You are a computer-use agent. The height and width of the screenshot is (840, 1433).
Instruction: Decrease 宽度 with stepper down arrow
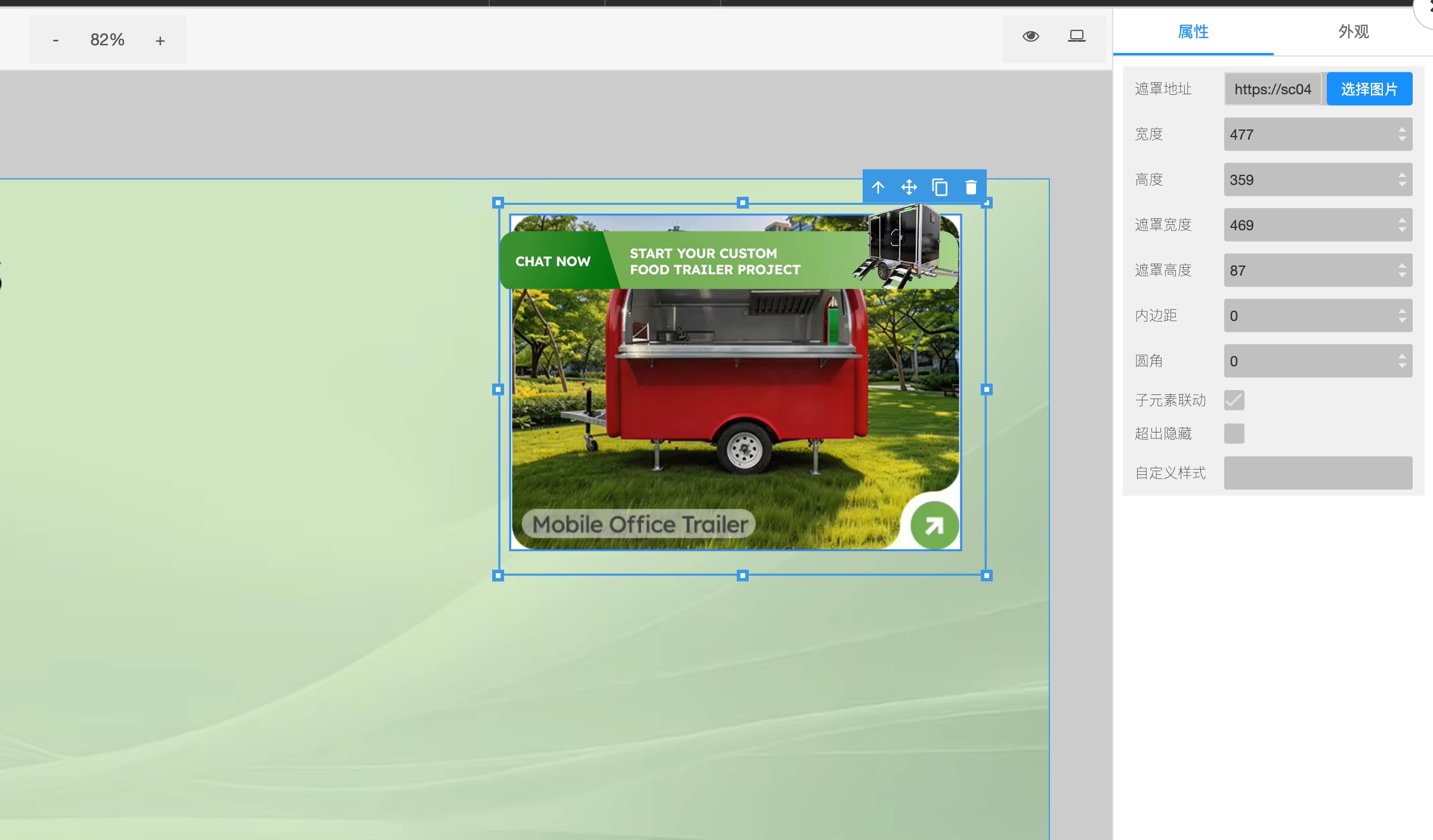[1402, 140]
